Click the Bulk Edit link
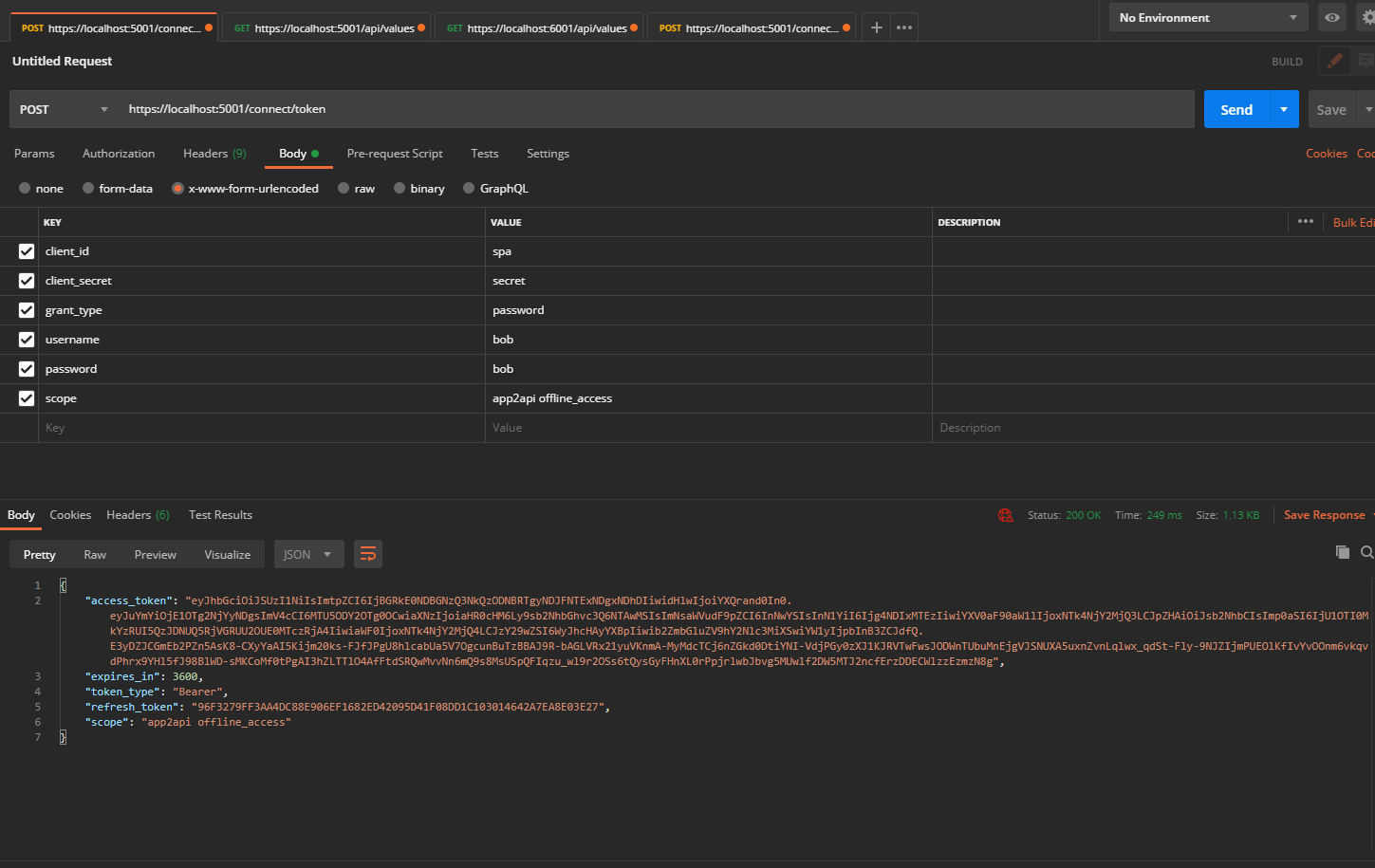Screen dimensions: 1375x868 click(1350, 221)
